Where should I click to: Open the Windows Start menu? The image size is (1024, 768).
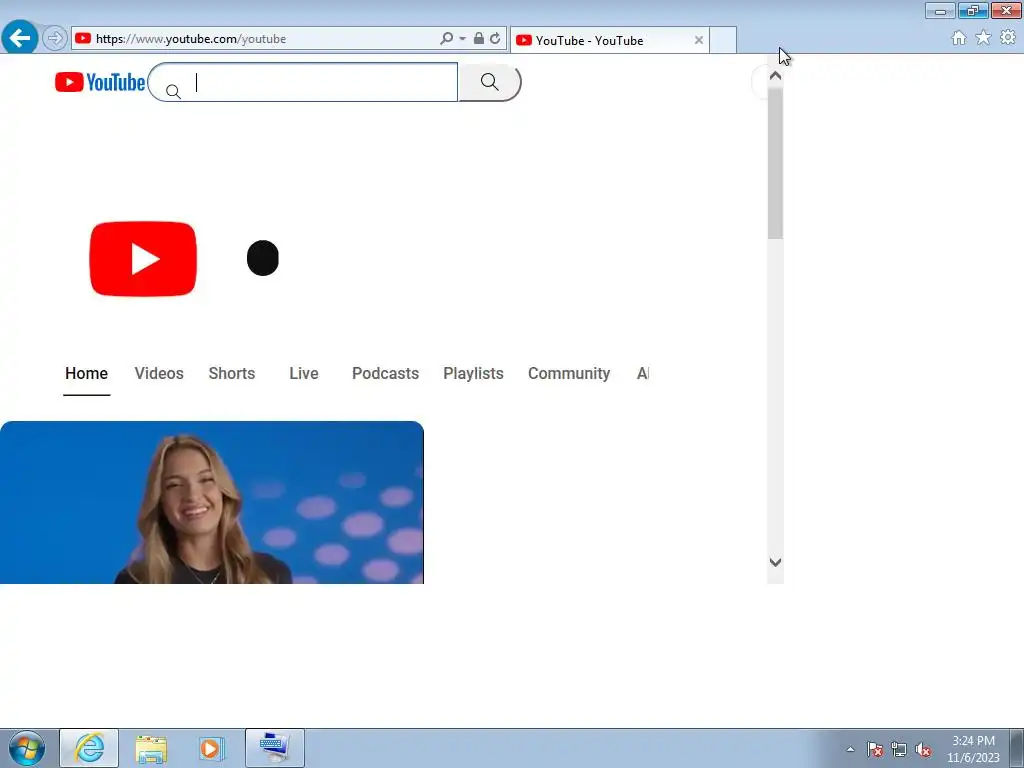coord(27,748)
